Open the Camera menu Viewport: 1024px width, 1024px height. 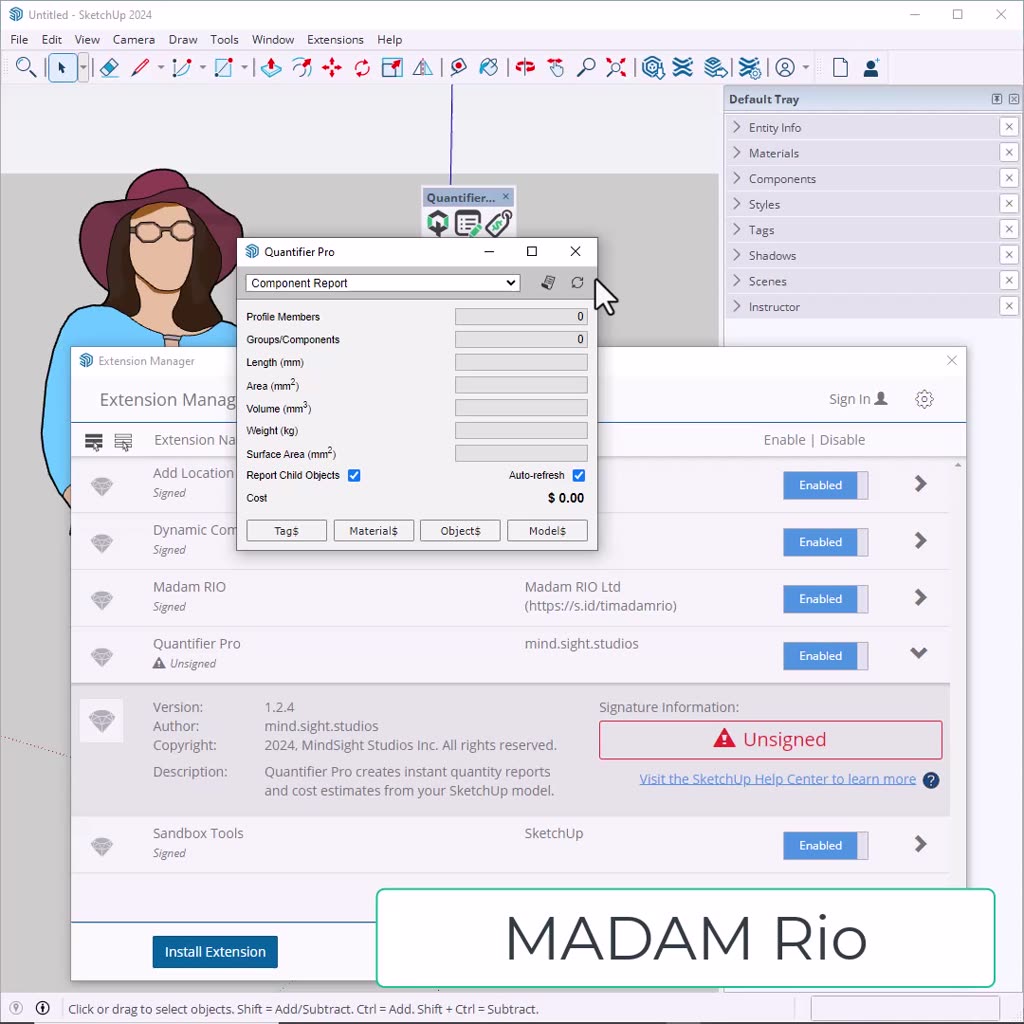133,39
